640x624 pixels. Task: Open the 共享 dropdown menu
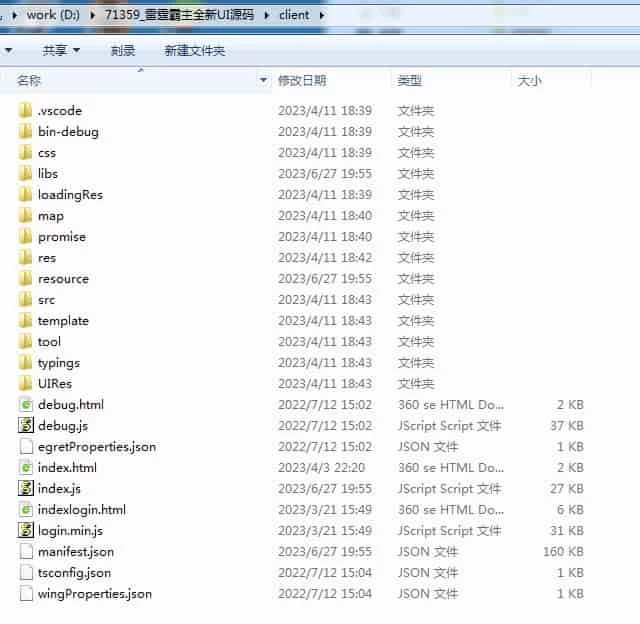(61, 50)
